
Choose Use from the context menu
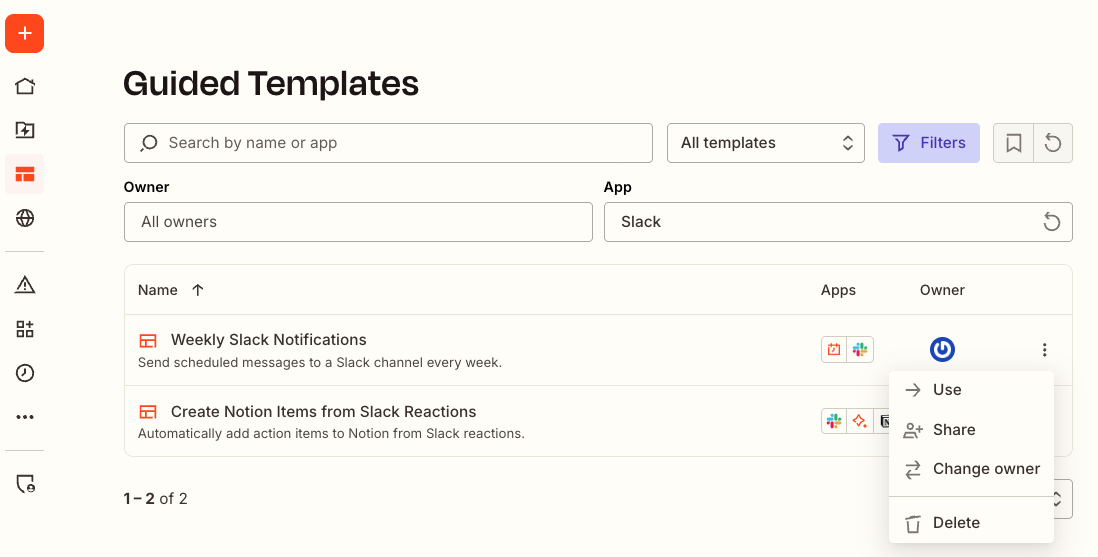(x=946, y=390)
